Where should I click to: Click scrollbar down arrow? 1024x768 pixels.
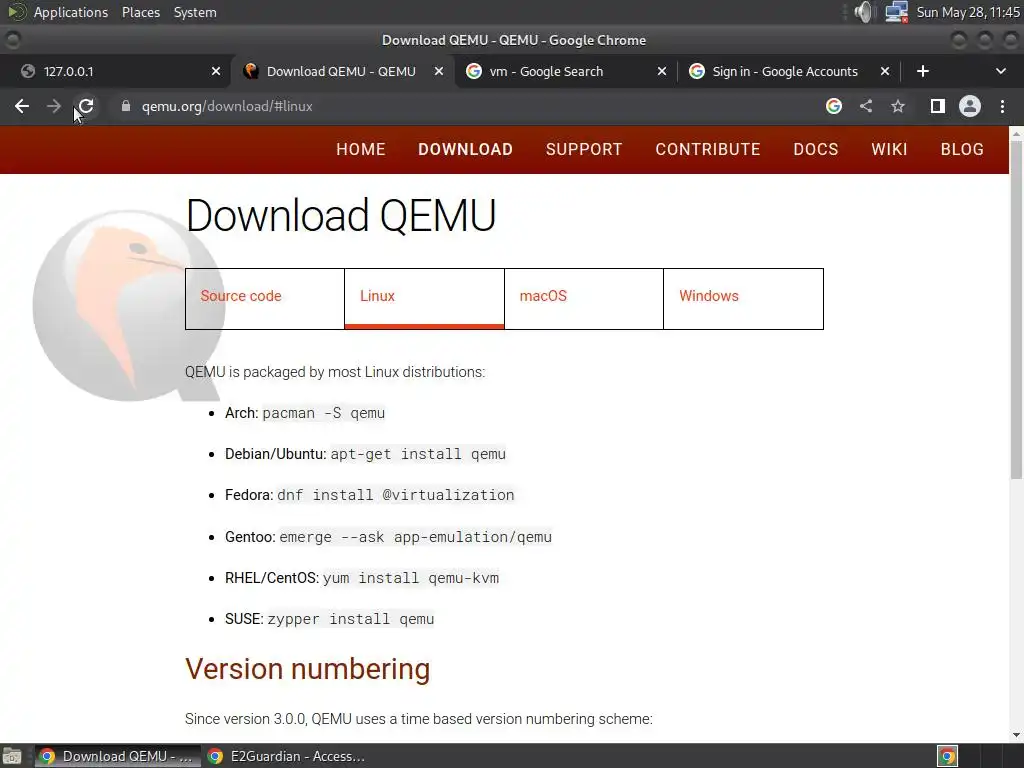tap(1016, 735)
